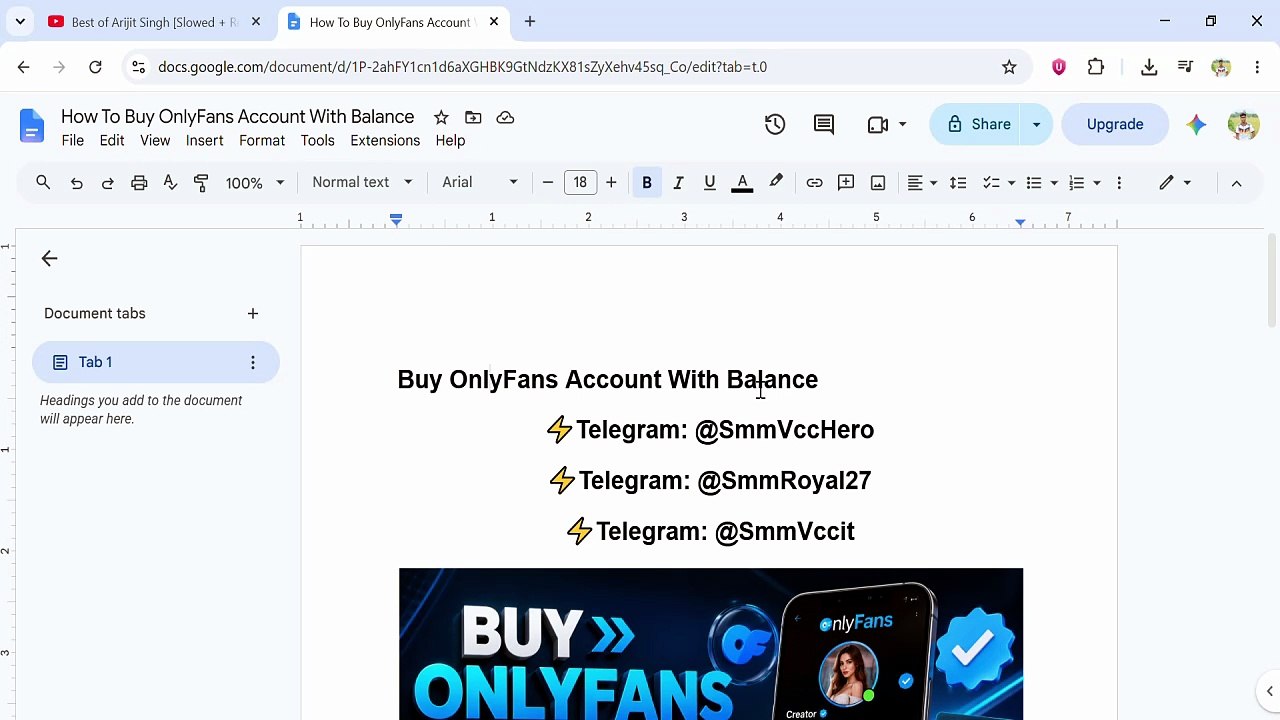Open the checklist options dropdown

click(1011, 182)
